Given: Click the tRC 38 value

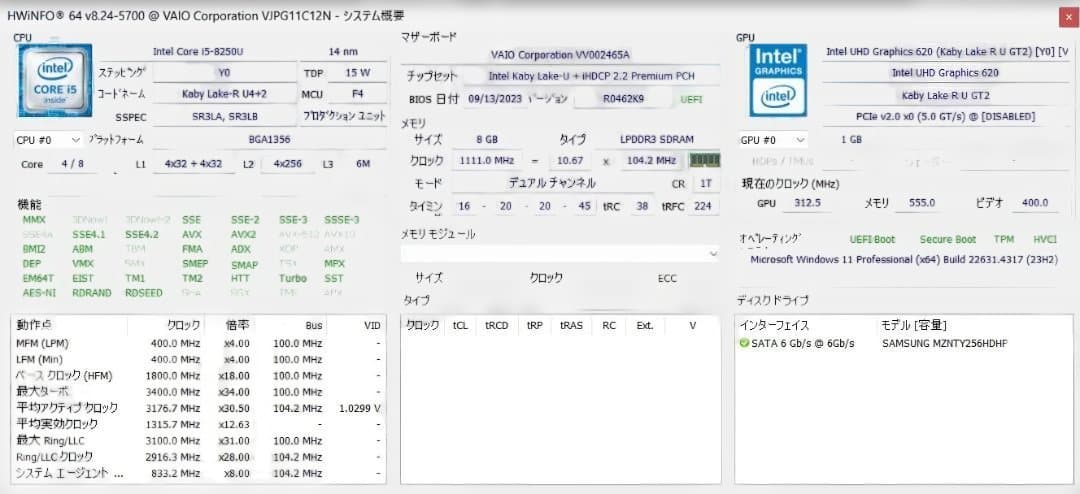Looking at the screenshot, I should 642,206.
